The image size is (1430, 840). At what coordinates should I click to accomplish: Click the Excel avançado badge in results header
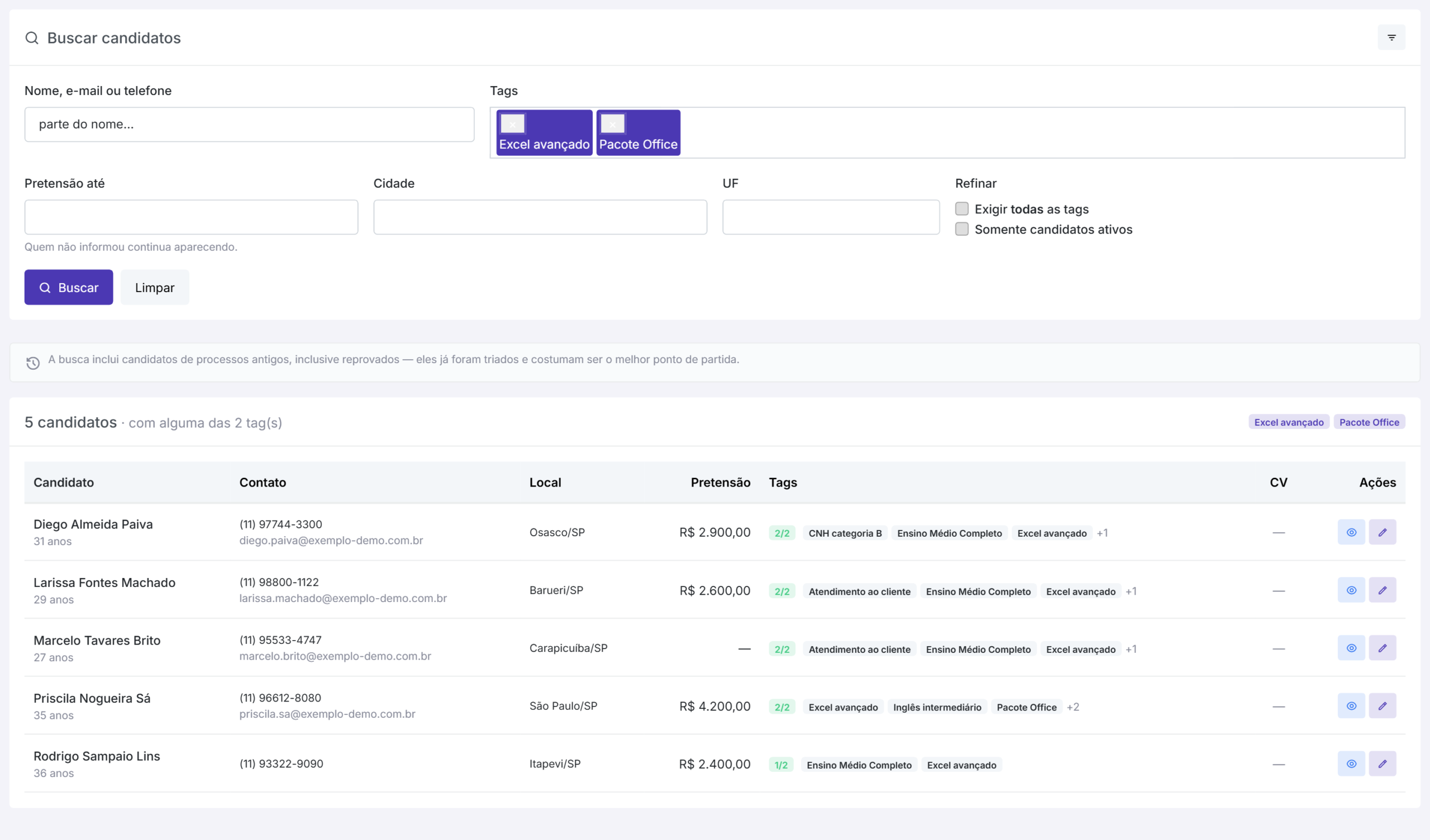coord(1289,422)
